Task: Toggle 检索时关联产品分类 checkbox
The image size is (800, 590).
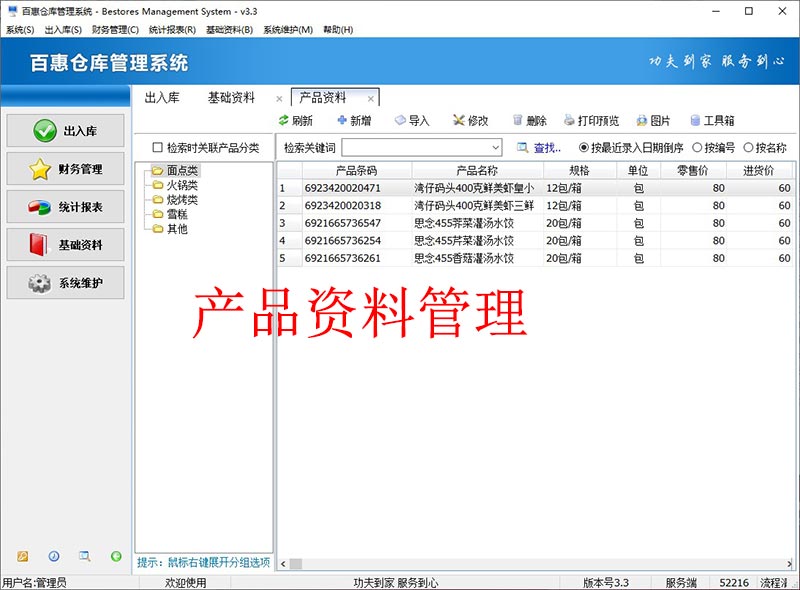Action: point(158,148)
